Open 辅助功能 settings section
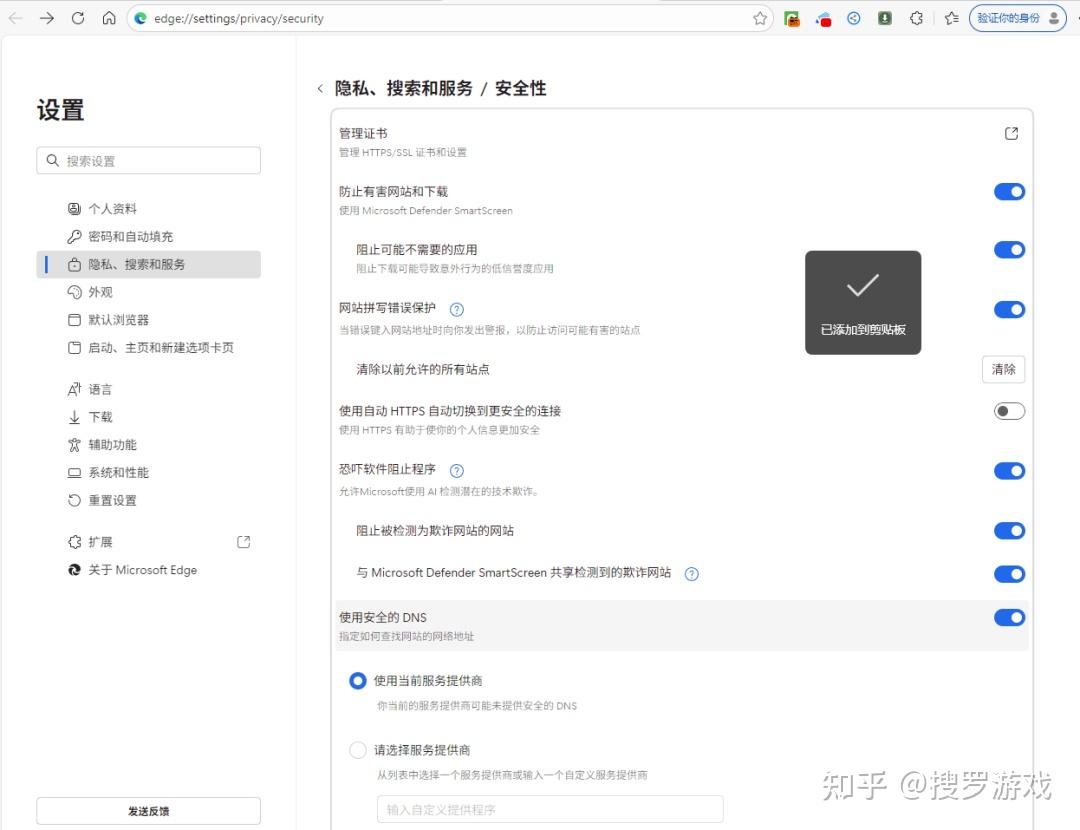This screenshot has width=1080, height=830. coord(148,445)
